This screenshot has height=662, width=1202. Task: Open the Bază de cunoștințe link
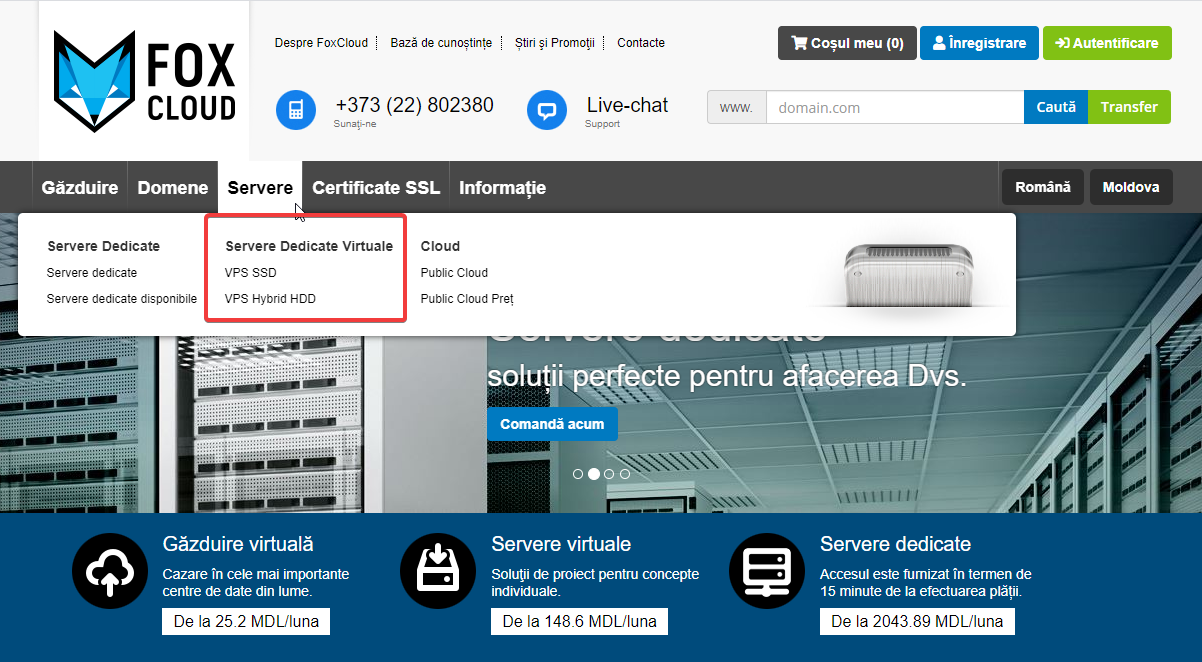point(441,43)
